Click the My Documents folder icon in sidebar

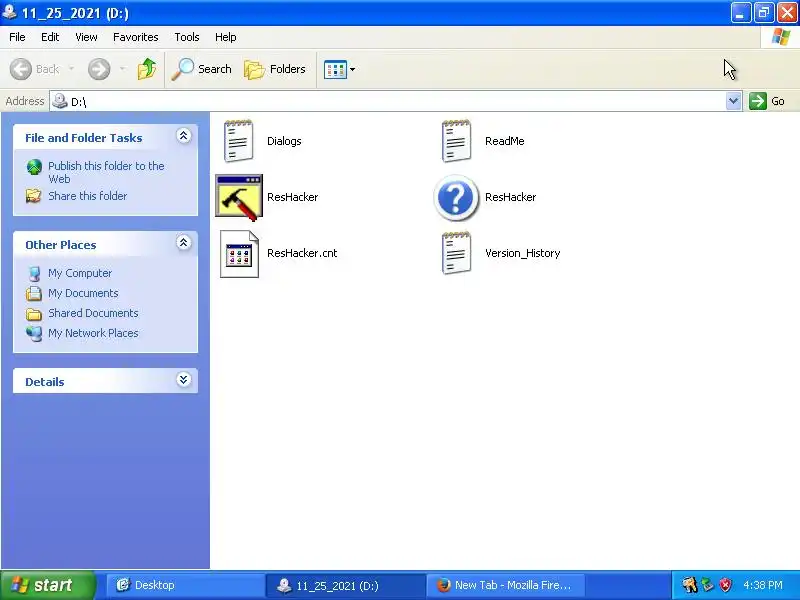point(34,293)
